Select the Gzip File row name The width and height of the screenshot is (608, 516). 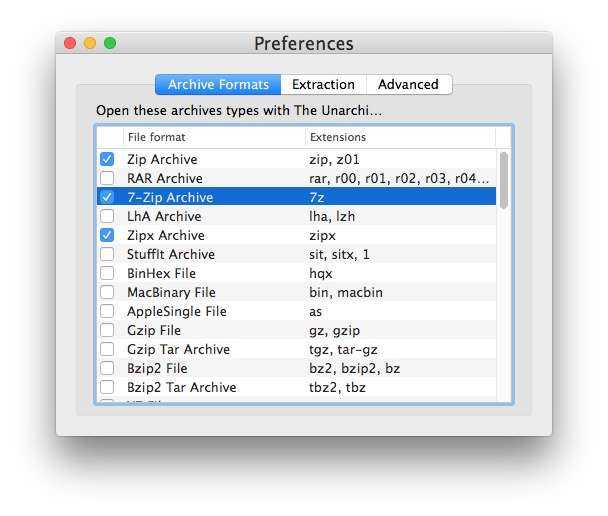154,330
